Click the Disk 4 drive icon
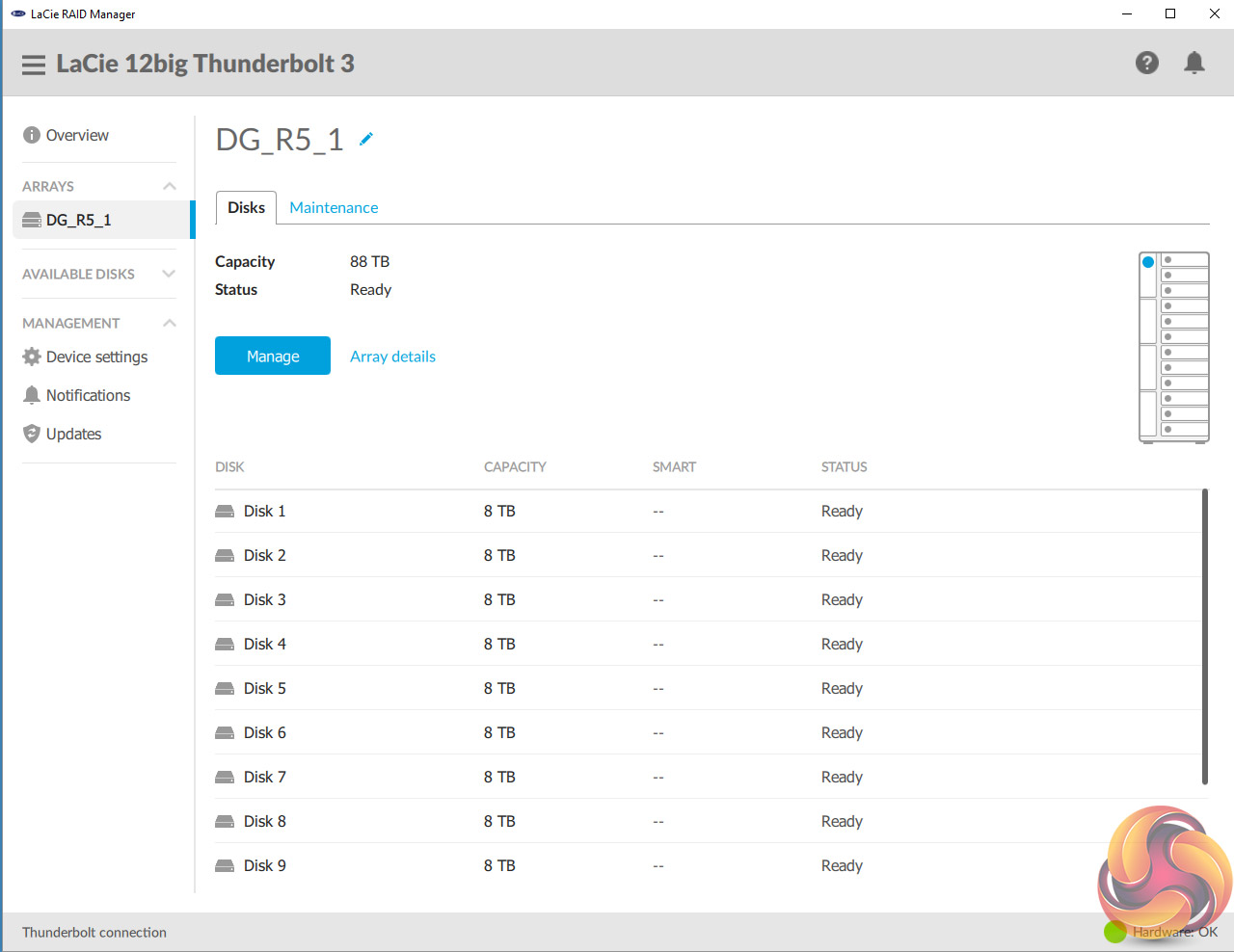The height and width of the screenshot is (952, 1234). tap(225, 644)
